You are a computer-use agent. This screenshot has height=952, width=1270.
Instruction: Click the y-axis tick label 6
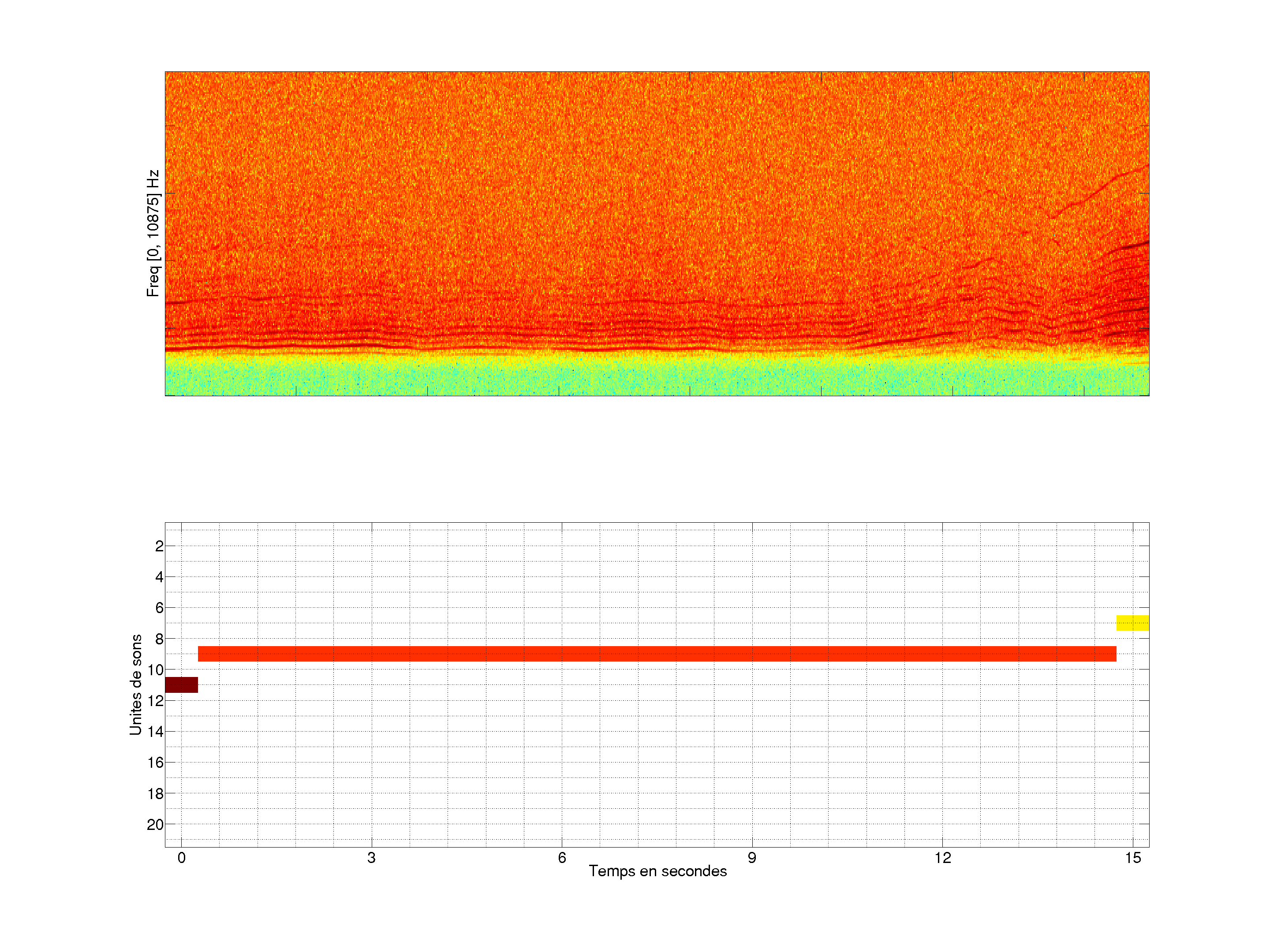pos(159,608)
